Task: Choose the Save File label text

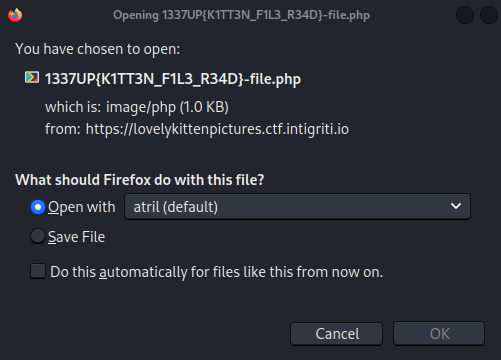Action: (76, 237)
